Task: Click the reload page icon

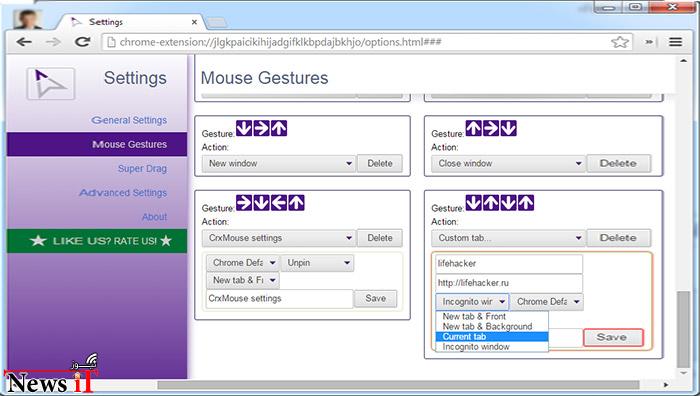Action: pyautogui.click(x=82, y=42)
